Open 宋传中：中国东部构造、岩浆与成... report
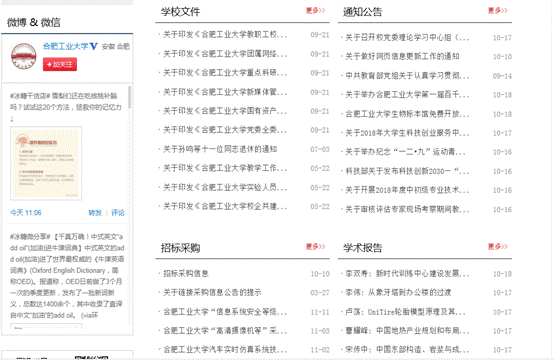This screenshot has height=360, width=554. [x=407, y=350]
